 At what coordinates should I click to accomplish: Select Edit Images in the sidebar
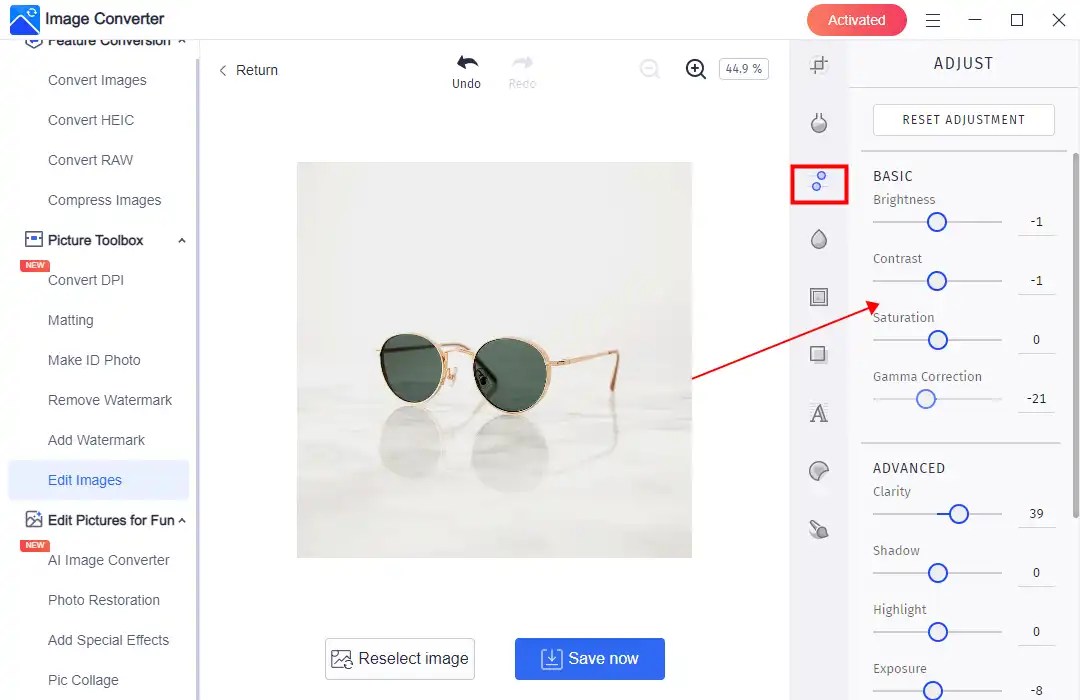(x=83, y=480)
